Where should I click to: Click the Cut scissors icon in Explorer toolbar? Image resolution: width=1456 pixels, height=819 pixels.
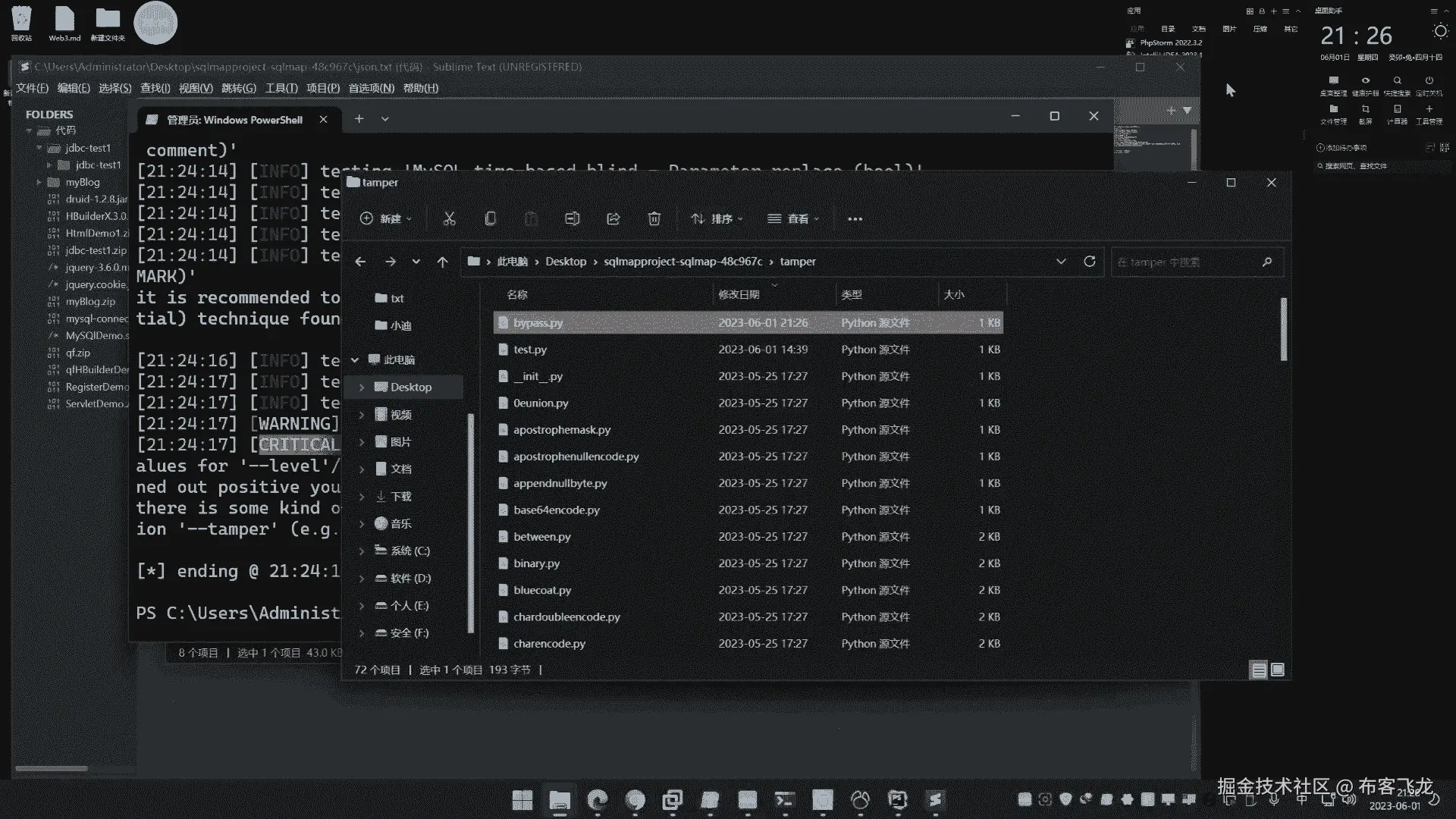(449, 219)
